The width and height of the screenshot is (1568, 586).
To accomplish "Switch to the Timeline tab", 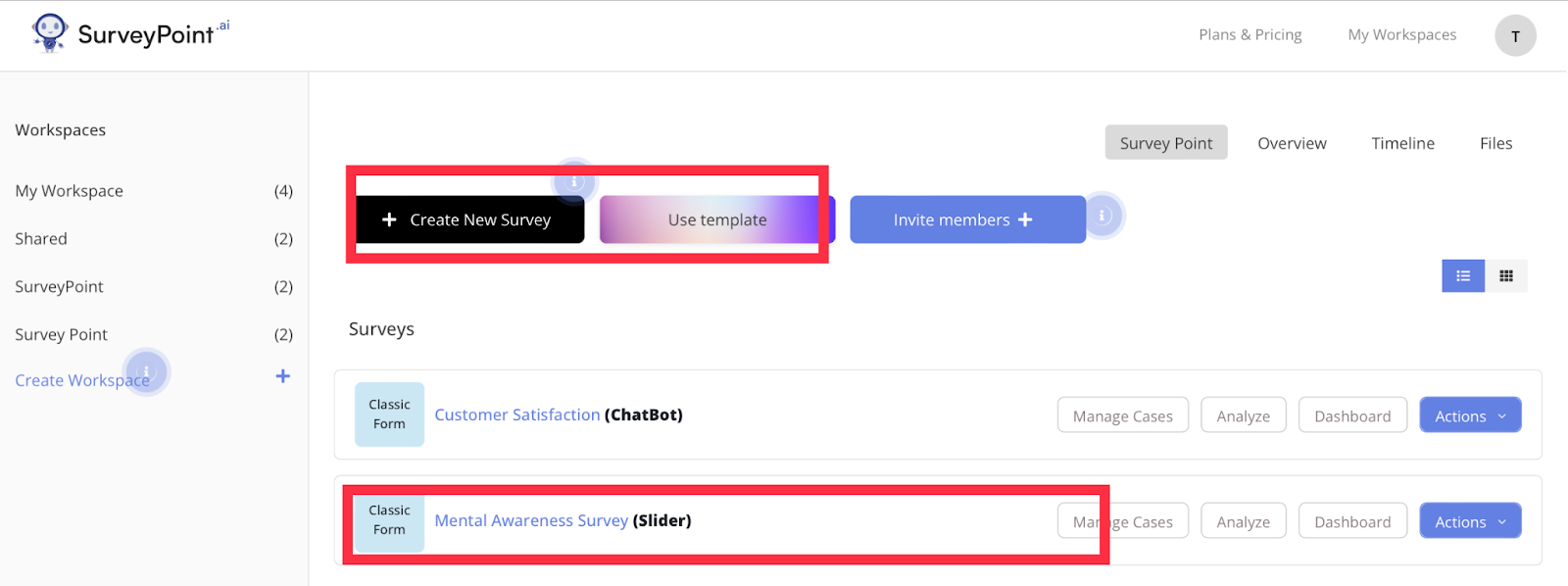I will click(1402, 143).
